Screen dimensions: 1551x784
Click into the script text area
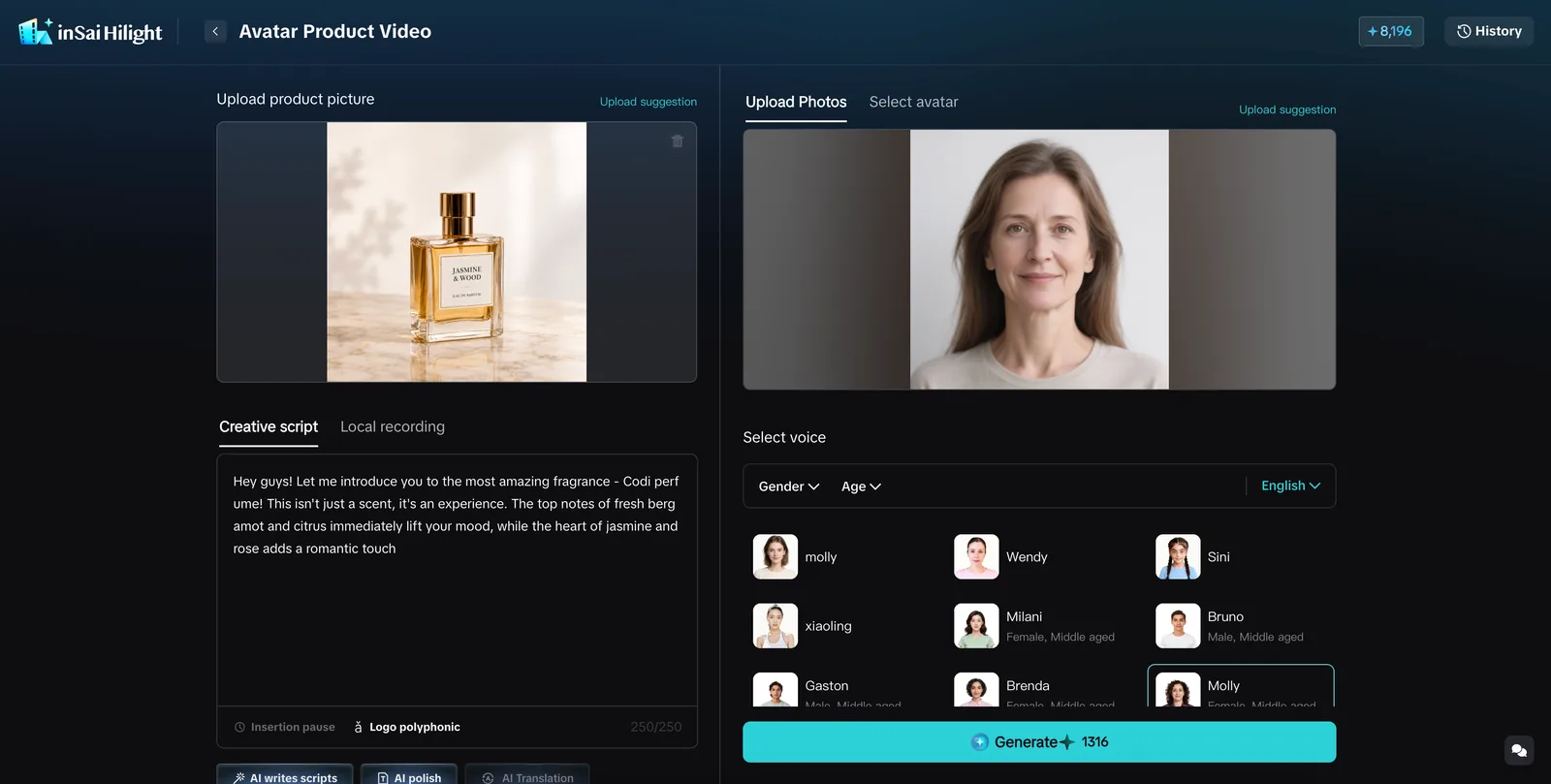[x=457, y=580]
